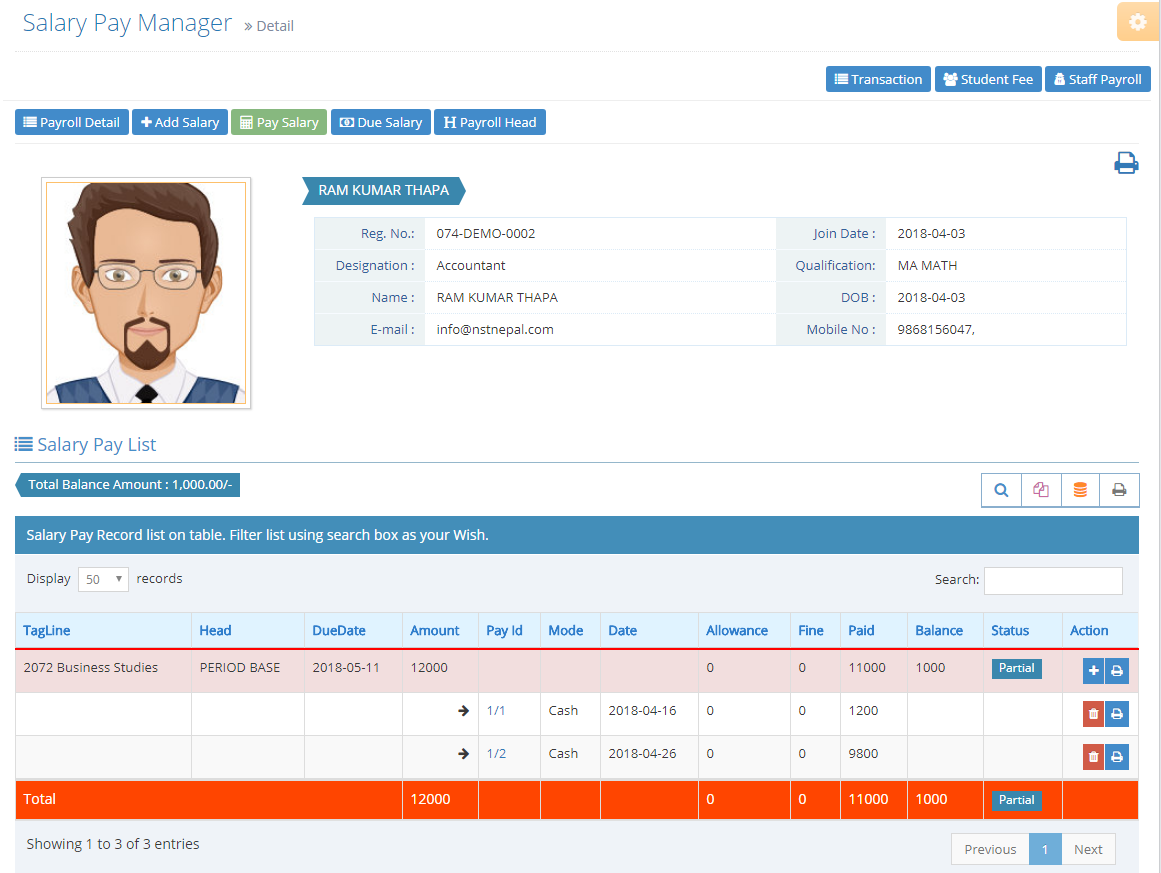Click the orange database export icon
Screen dimensions: 1161x873
[x=1080, y=490]
